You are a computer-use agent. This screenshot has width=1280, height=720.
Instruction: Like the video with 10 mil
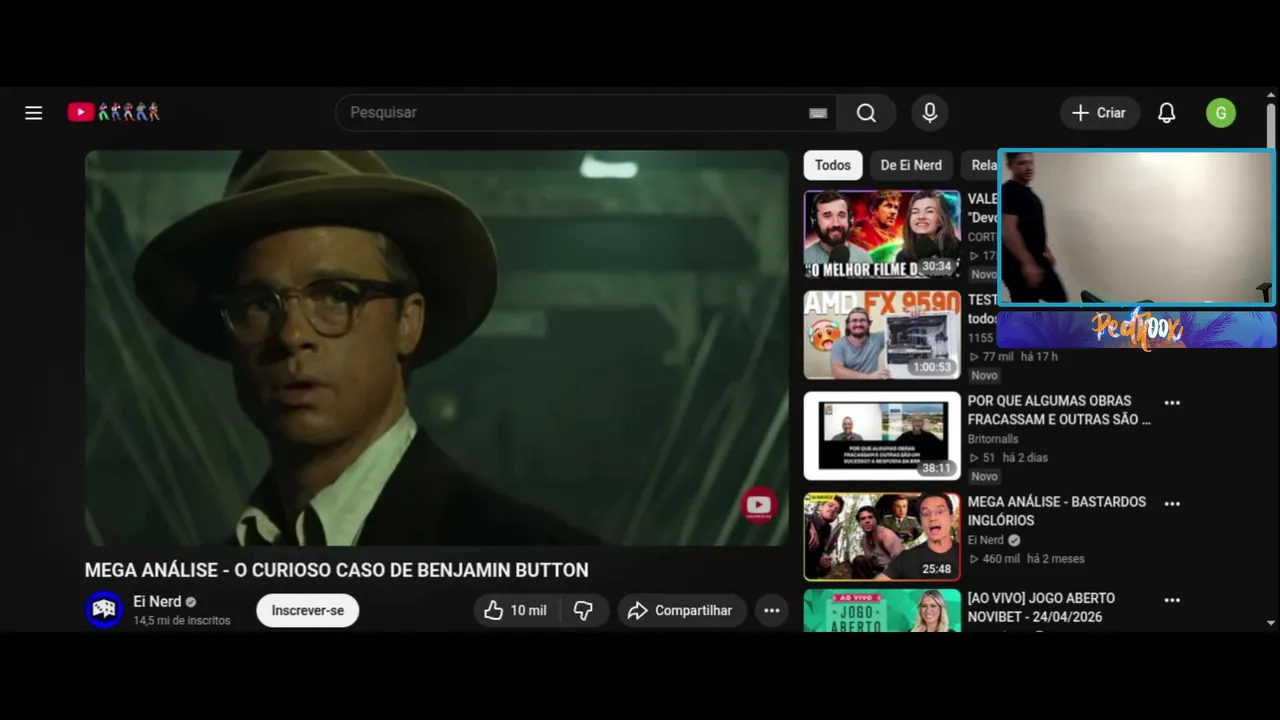(516, 610)
